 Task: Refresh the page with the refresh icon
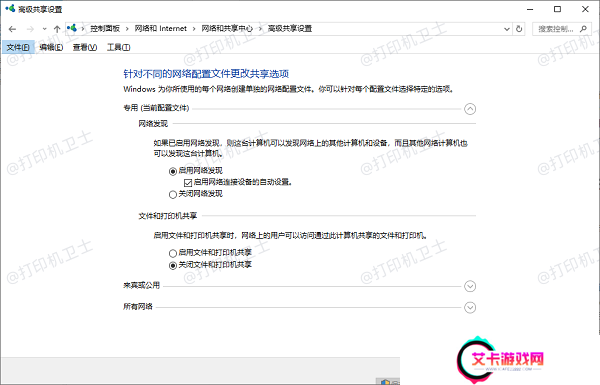(x=519, y=29)
